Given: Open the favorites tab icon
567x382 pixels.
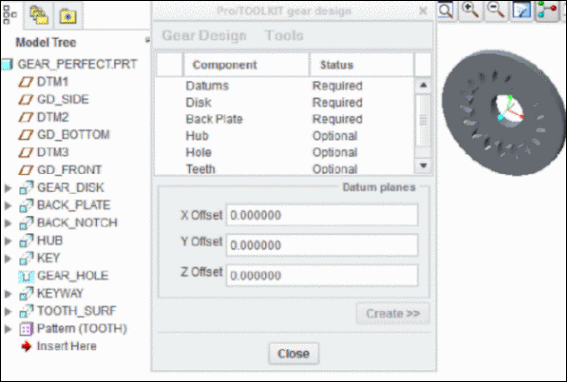Looking at the screenshot, I should coord(68,16).
